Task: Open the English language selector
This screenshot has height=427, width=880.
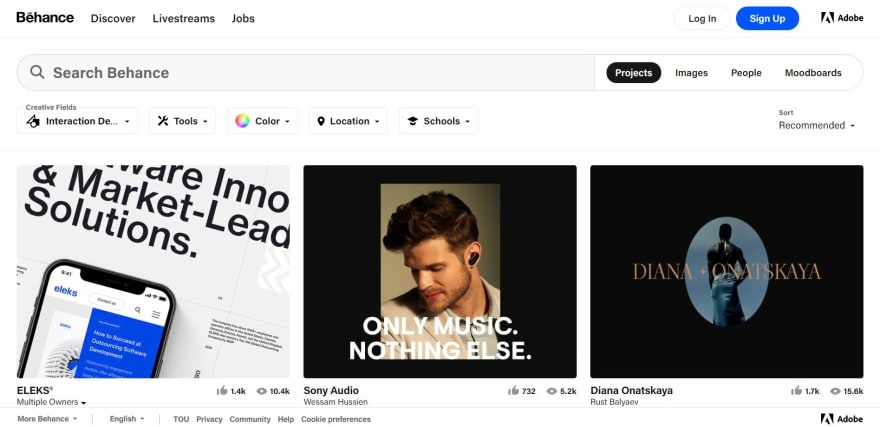Action: (x=127, y=419)
